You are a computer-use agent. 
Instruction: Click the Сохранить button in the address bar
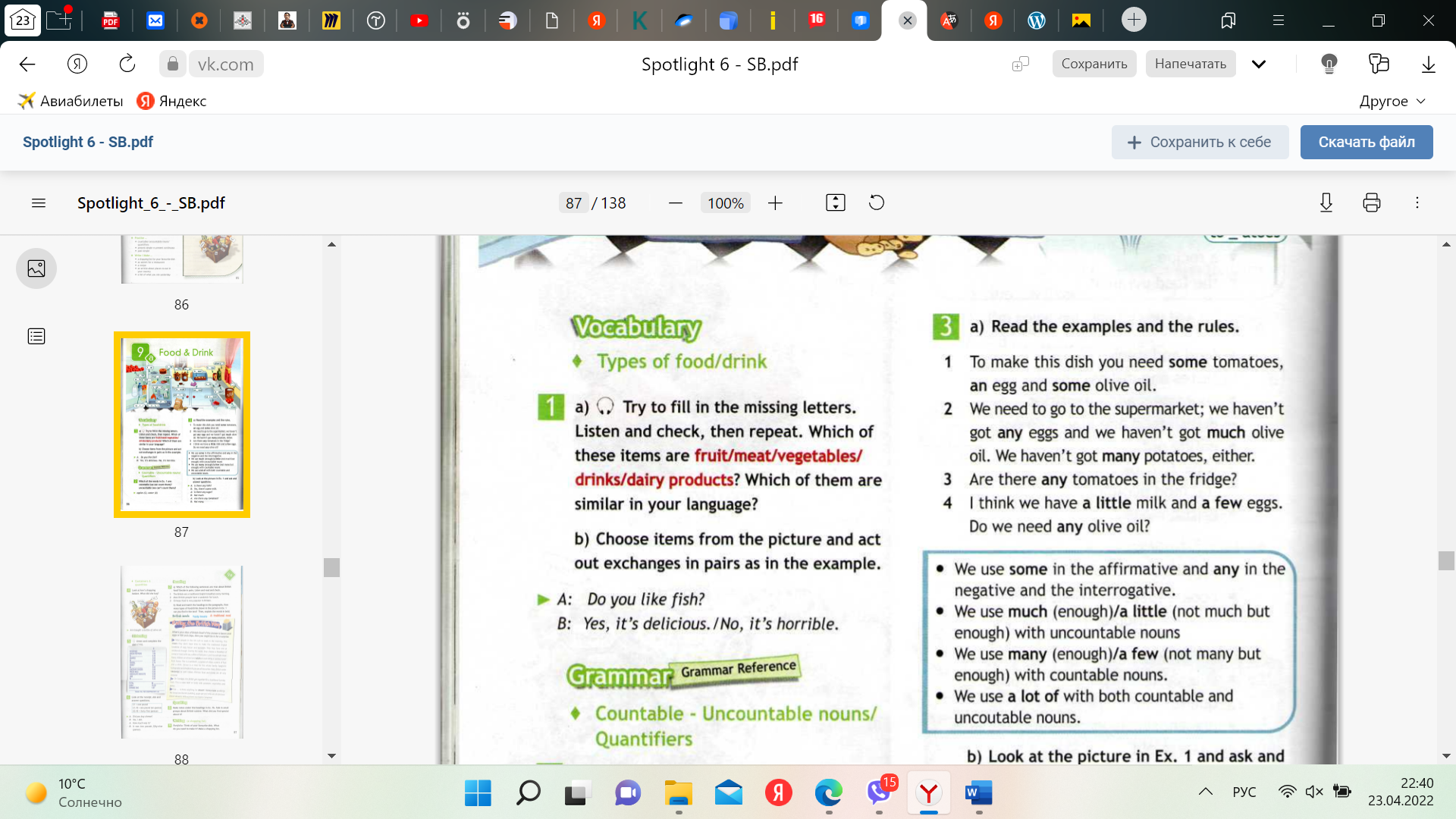[1094, 64]
